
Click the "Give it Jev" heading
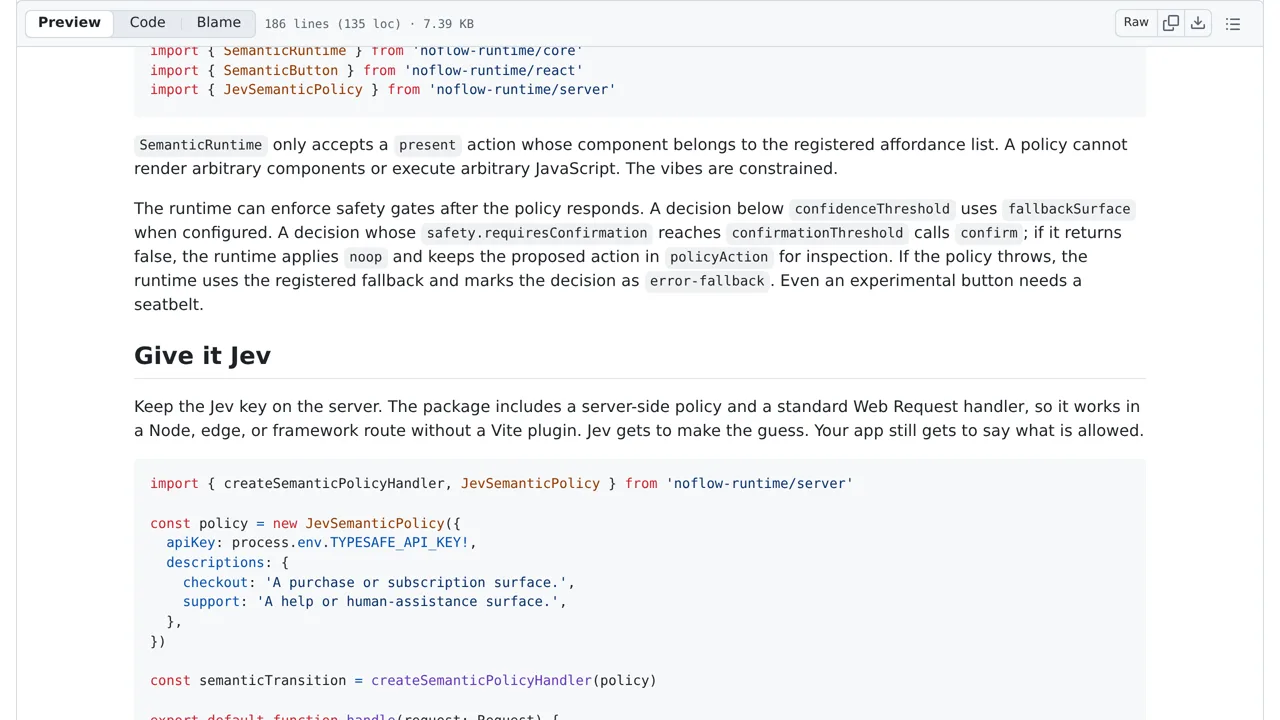202,356
